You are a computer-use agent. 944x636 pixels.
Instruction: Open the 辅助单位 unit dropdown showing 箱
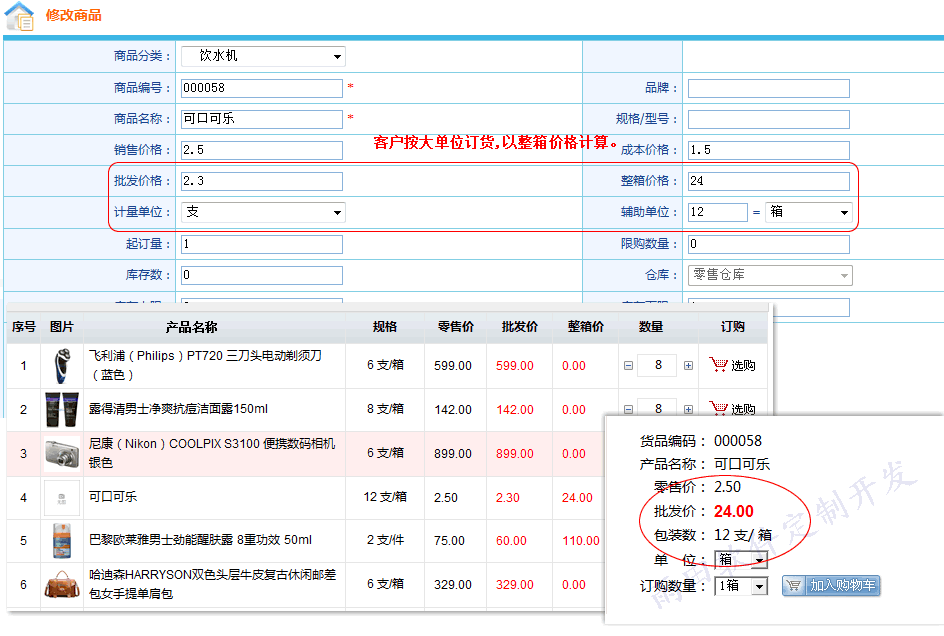click(809, 212)
